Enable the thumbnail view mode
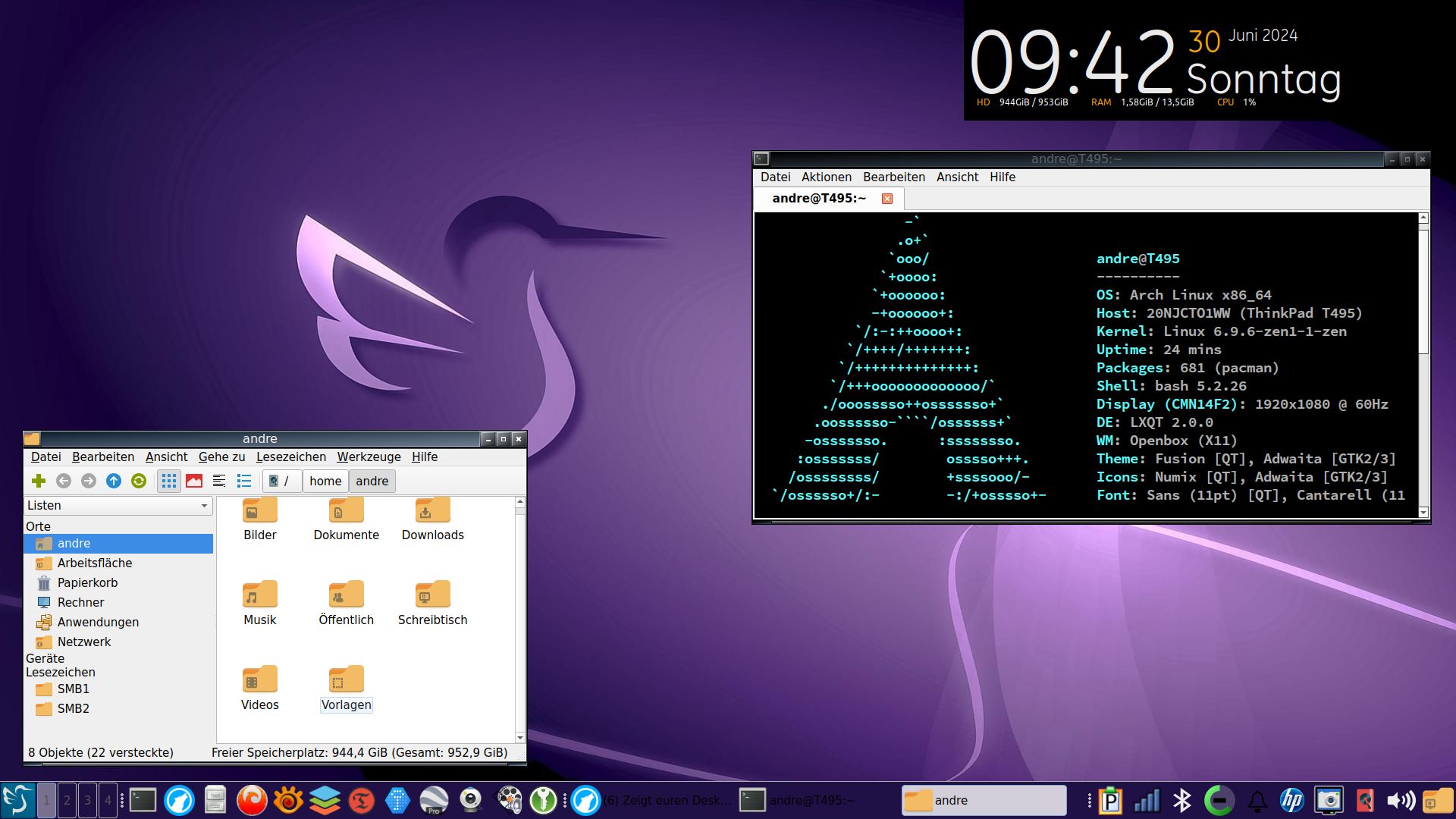Image resolution: width=1456 pixels, height=819 pixels. [194, 481]
